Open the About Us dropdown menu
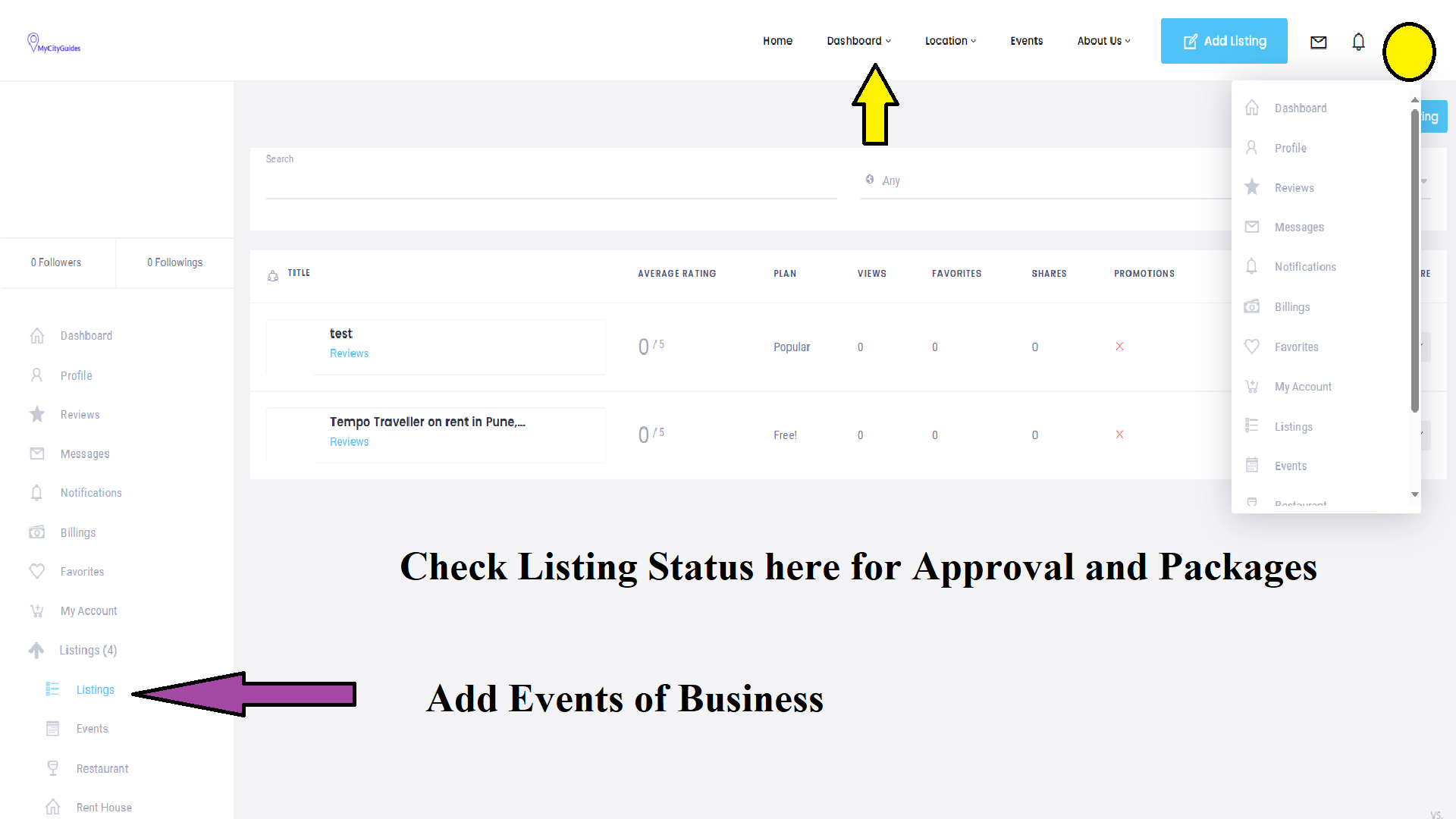 click(x=1103, y=41)
